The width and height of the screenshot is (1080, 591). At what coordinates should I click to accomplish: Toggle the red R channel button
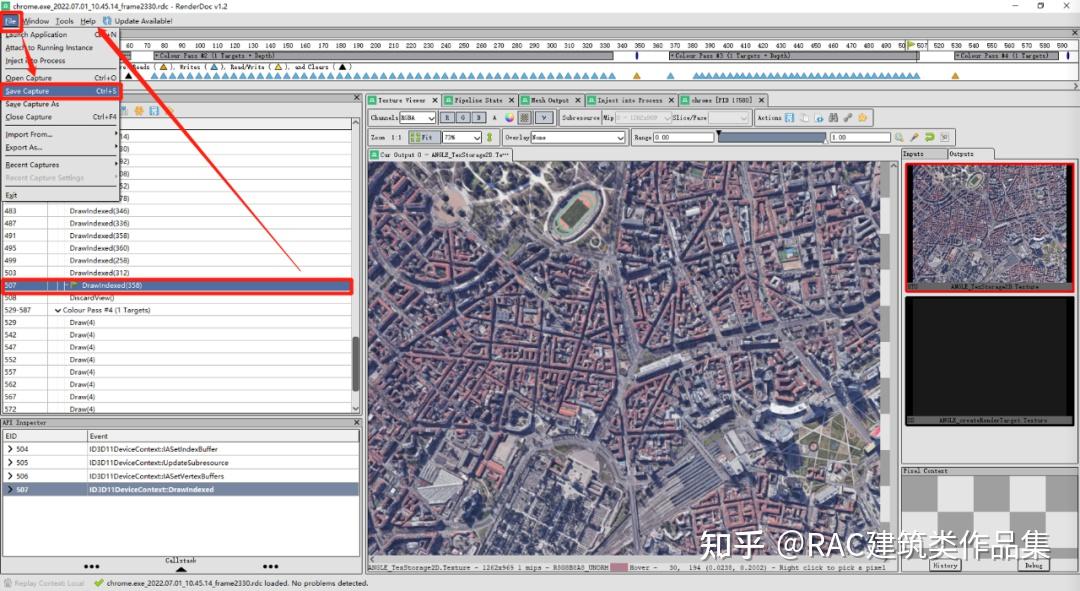pos(447,118)
